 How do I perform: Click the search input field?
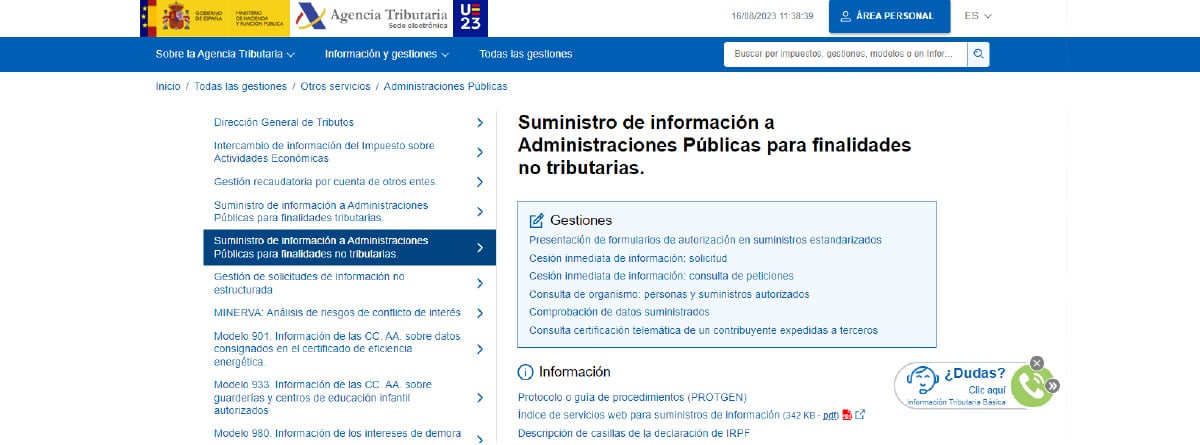[846, 54]
